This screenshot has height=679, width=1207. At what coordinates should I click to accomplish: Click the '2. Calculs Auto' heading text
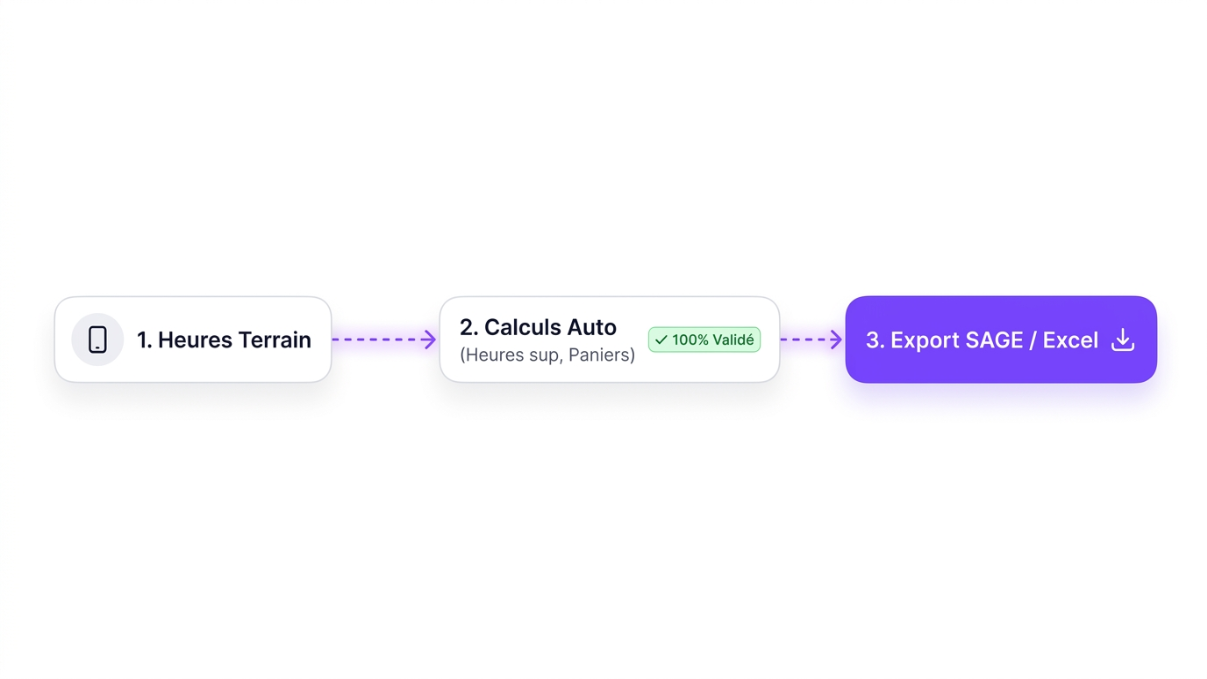(538, 327)
